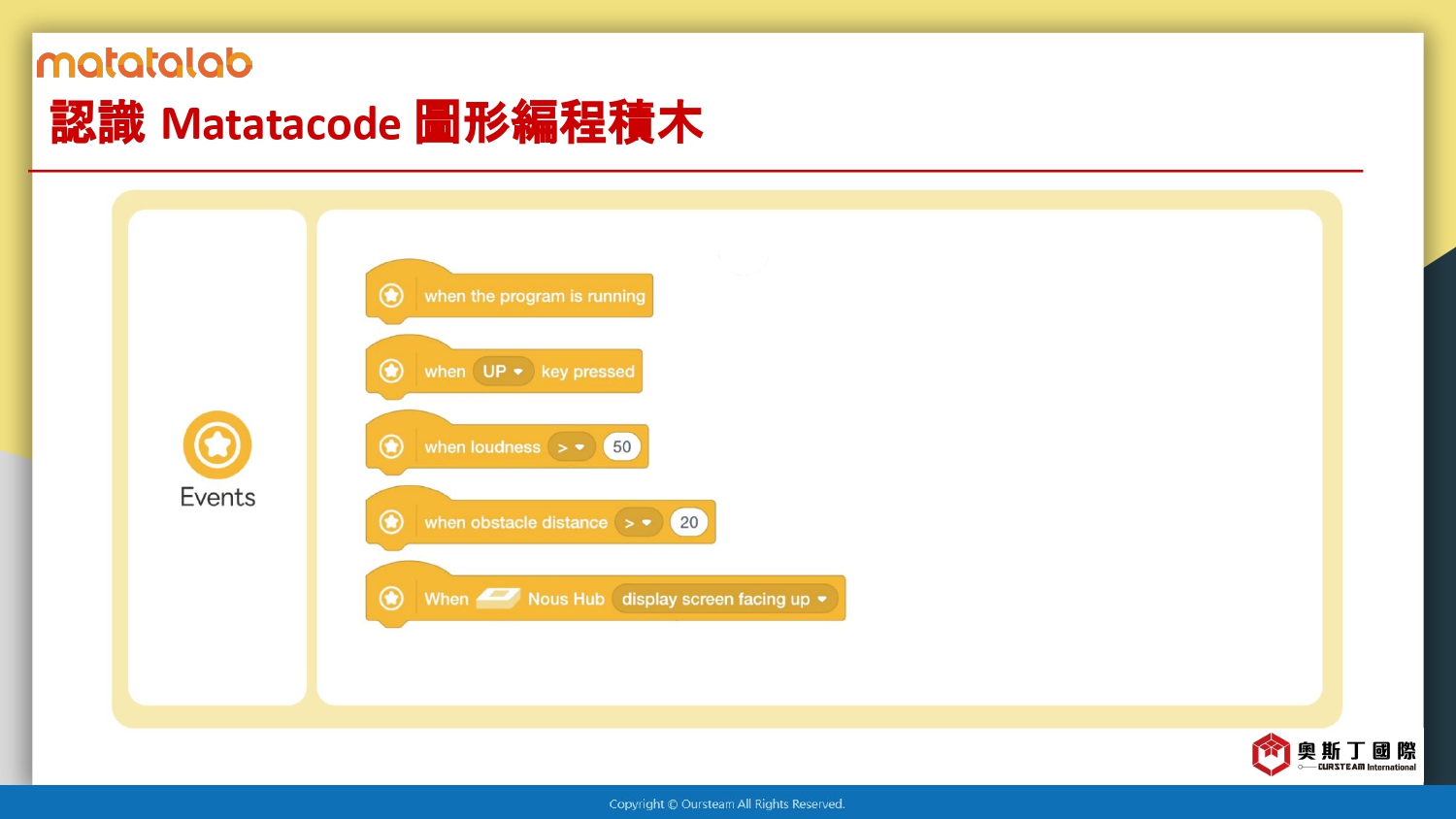This screenshot has height=819, width=1456.
Task: Click the obstacle distance value field 20
Action: (689, 523)
